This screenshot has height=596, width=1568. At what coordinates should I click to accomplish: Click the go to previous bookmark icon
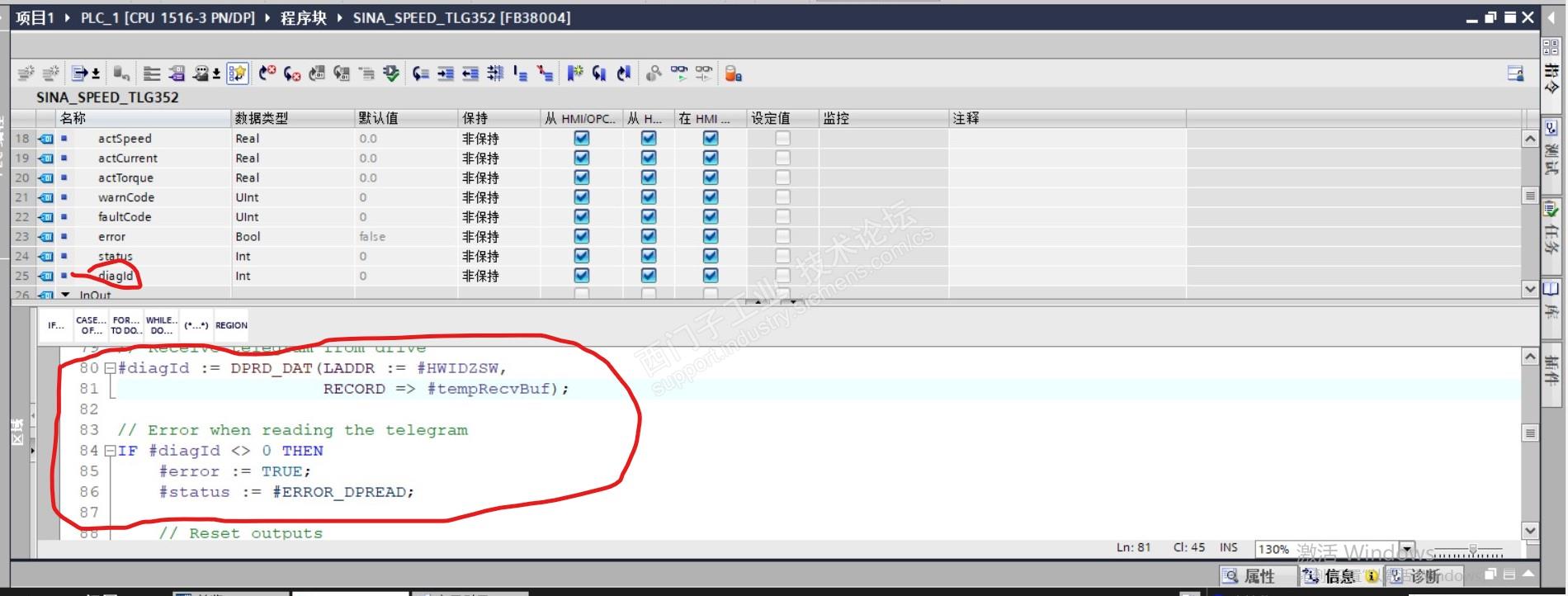pyautogui.click(x=624, y=74)
